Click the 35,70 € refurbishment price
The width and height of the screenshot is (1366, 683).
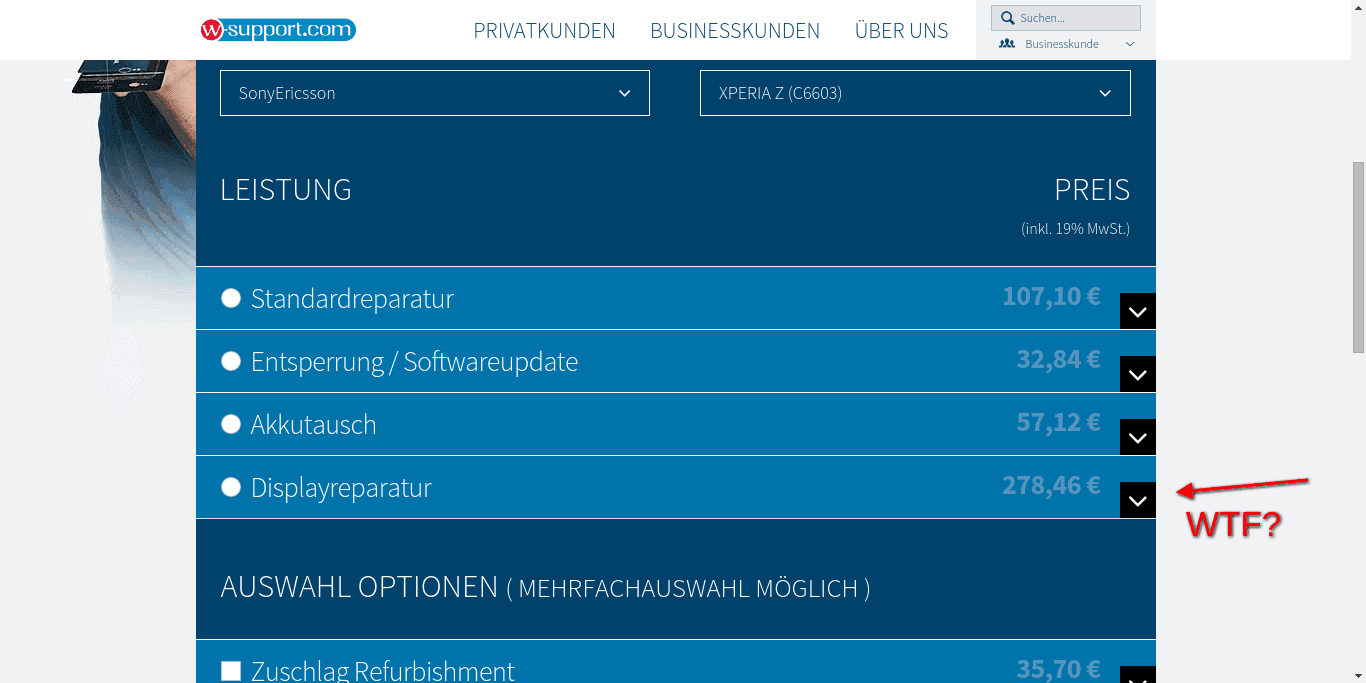tap(1058, 668)
